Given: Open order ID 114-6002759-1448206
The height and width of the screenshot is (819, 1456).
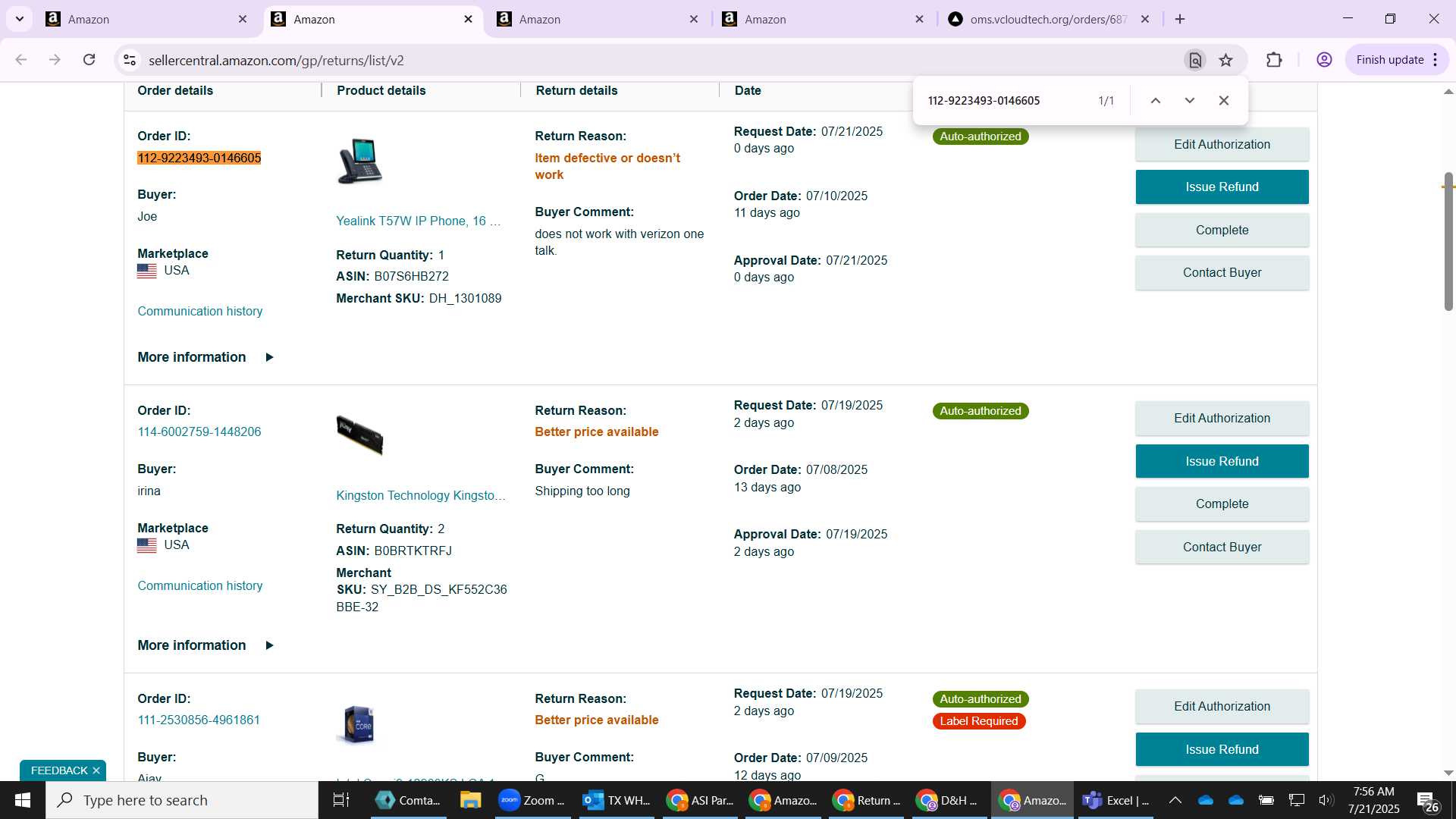Looking at the screenshot, I should tap(199, 431).
